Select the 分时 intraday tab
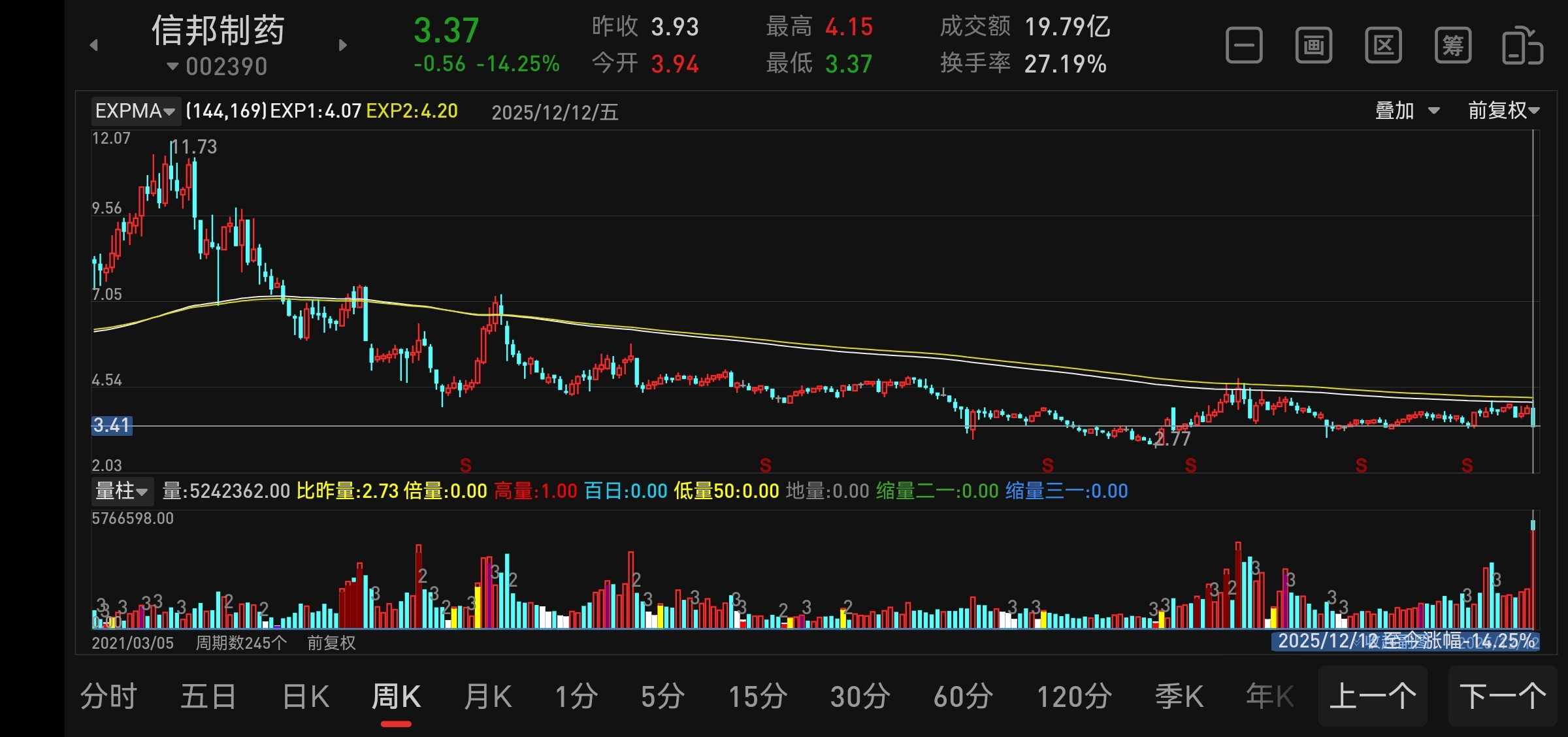Screen dimensions: 1568x737 pyautogui.click(x=108, y=696)
